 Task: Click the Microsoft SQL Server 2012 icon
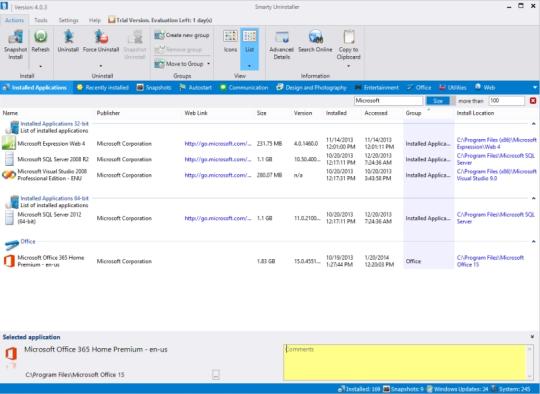(9, 218)
